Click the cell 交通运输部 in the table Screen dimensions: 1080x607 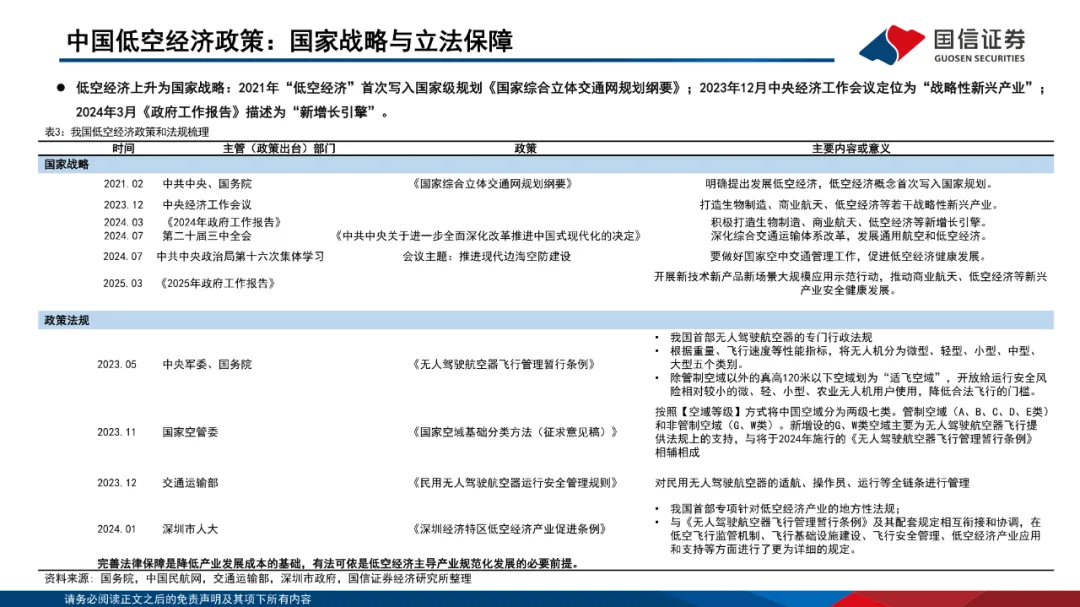[x=190, y=483]
